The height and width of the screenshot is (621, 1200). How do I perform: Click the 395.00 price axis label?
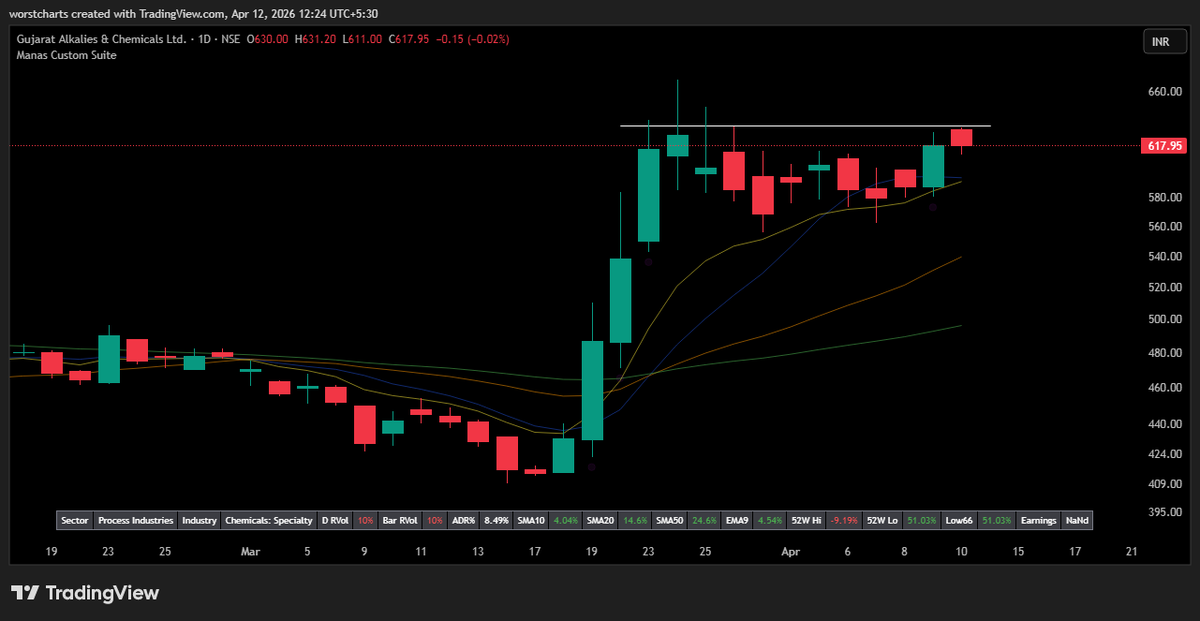point(1165,512)
